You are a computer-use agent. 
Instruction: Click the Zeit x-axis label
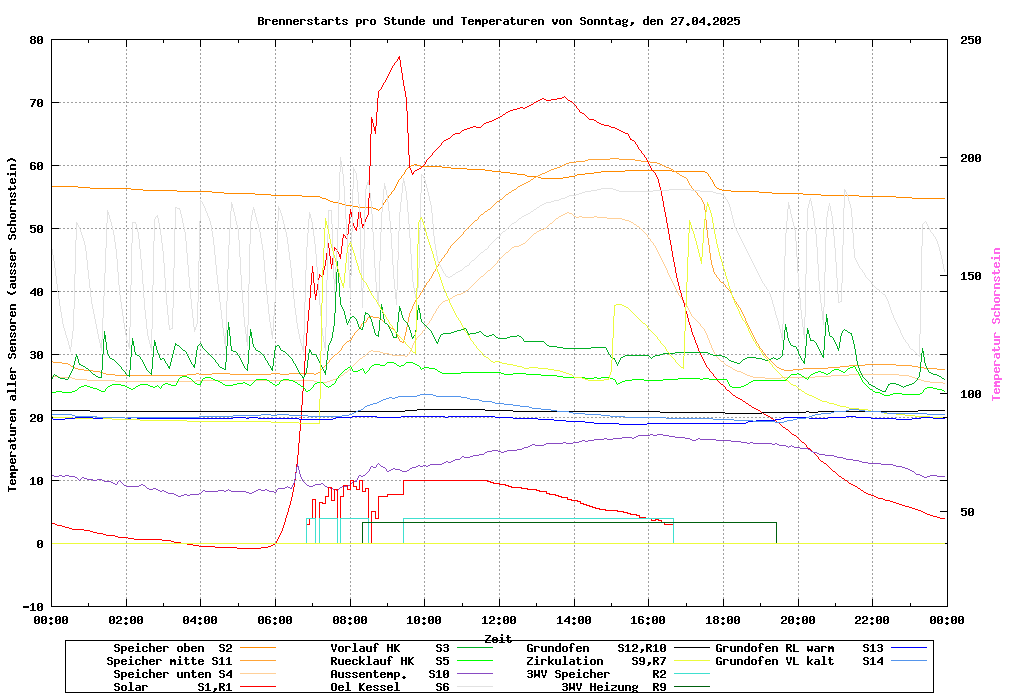(x=498, y=638)
